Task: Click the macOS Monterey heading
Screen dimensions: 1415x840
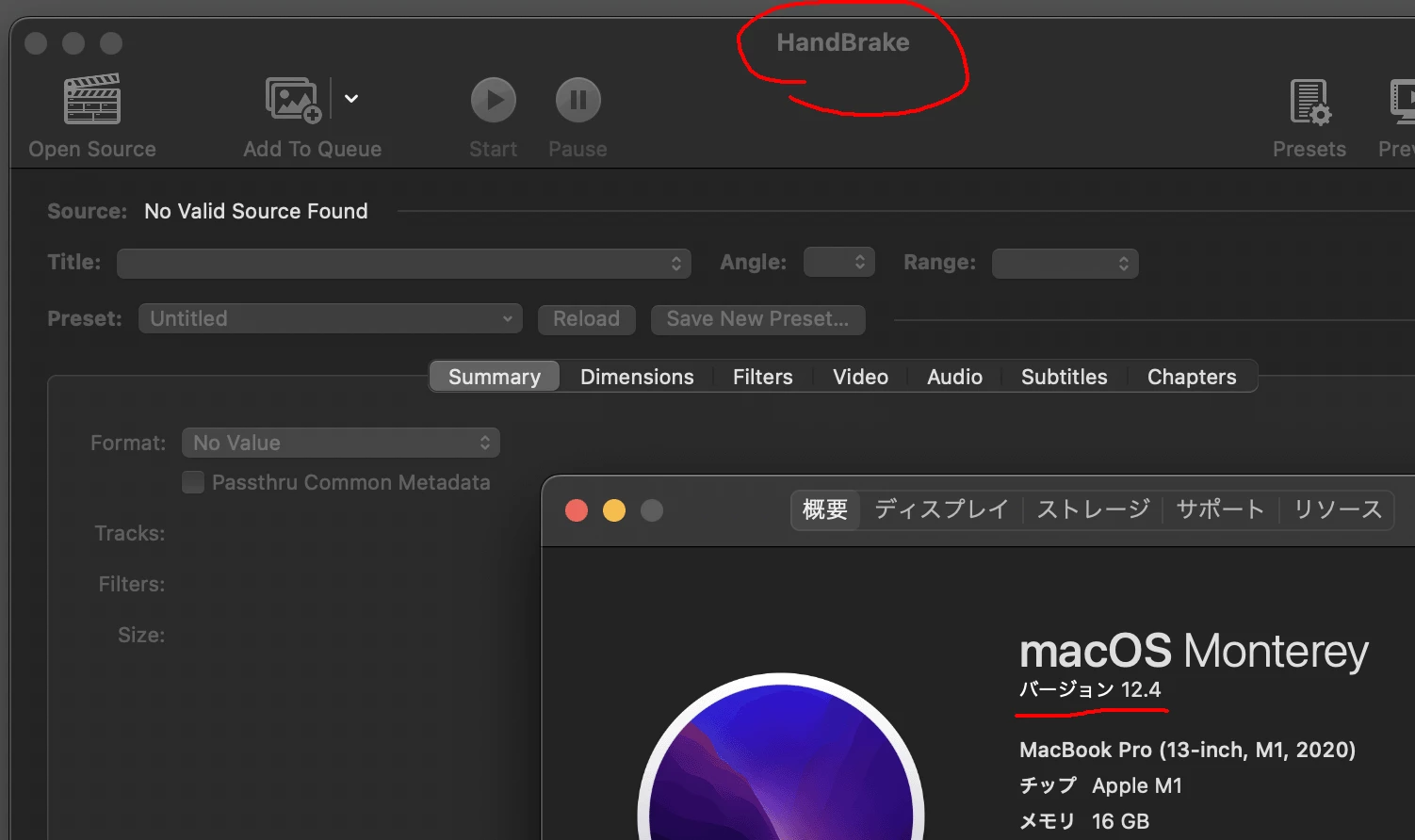Action: [x=1194, y=651]
